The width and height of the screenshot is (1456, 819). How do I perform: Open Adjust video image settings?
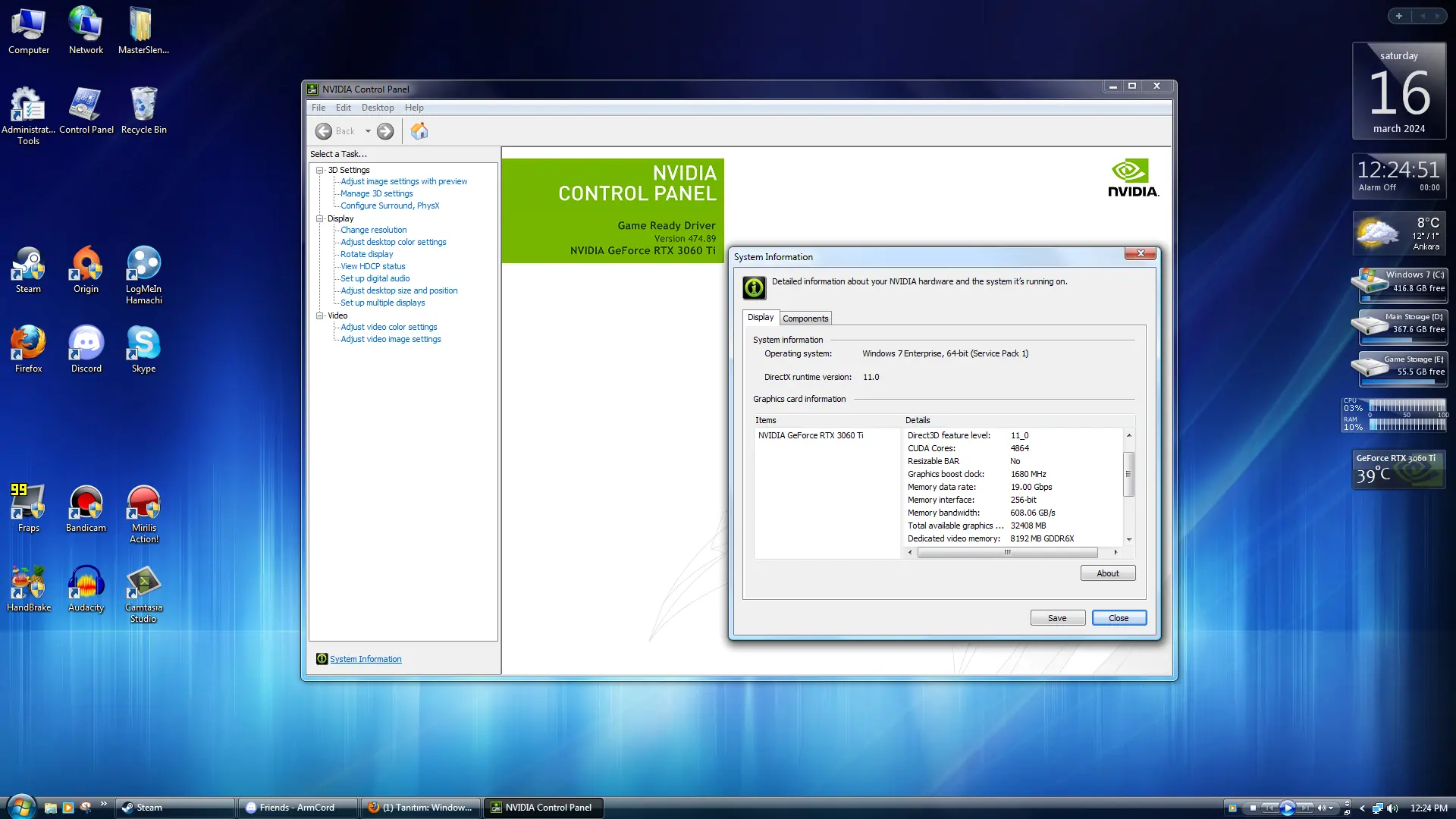(x=391, y=339)
